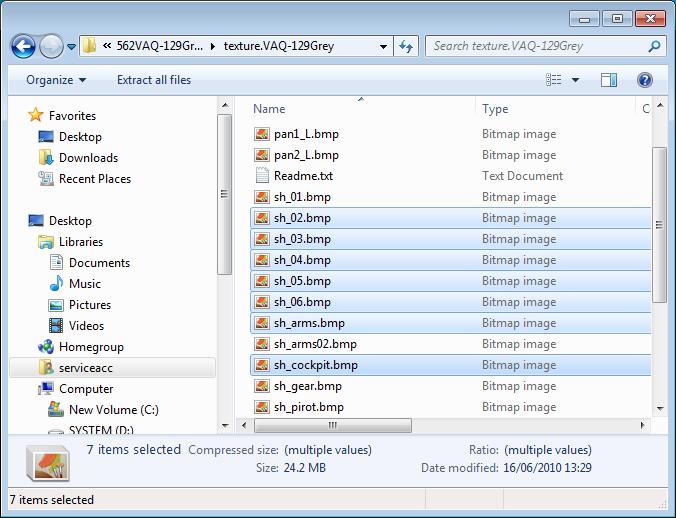Image resolution: width=676 pixels, height=518 pixels.
Task: Open the recent pages dropdown arrow
Action: [x=72, y=47]
